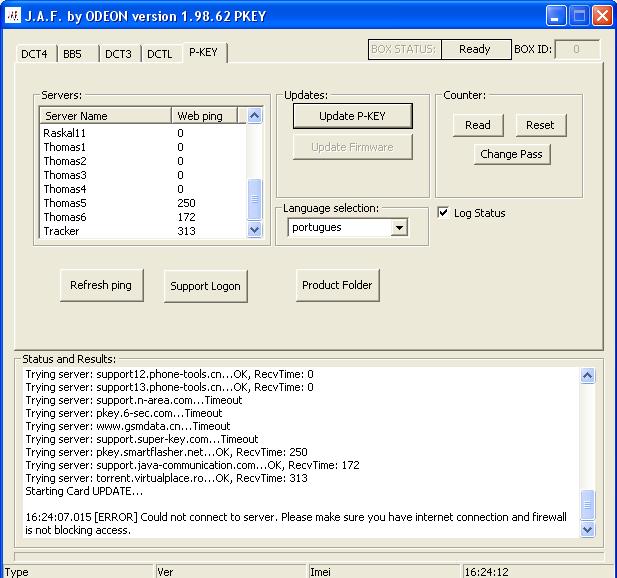
Task: Click the Imei status bar field
Action: click(x=384, y=572)
